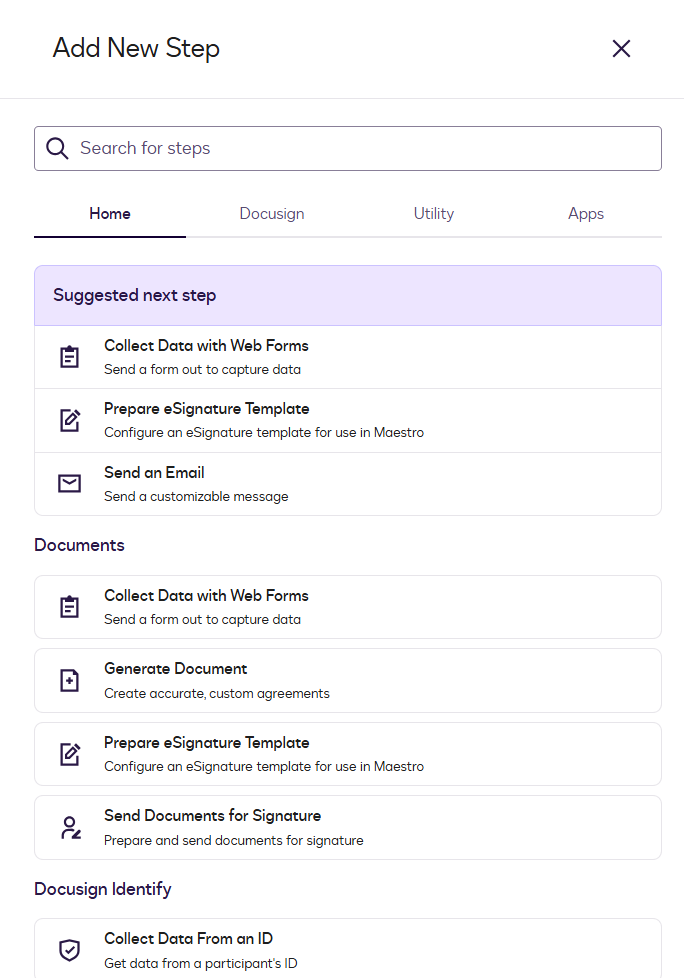This screenshot has width=684, height=978.
Task: Click the clipboard icon beside Collect Data with Web Forms
Action: tap(69, 356)
